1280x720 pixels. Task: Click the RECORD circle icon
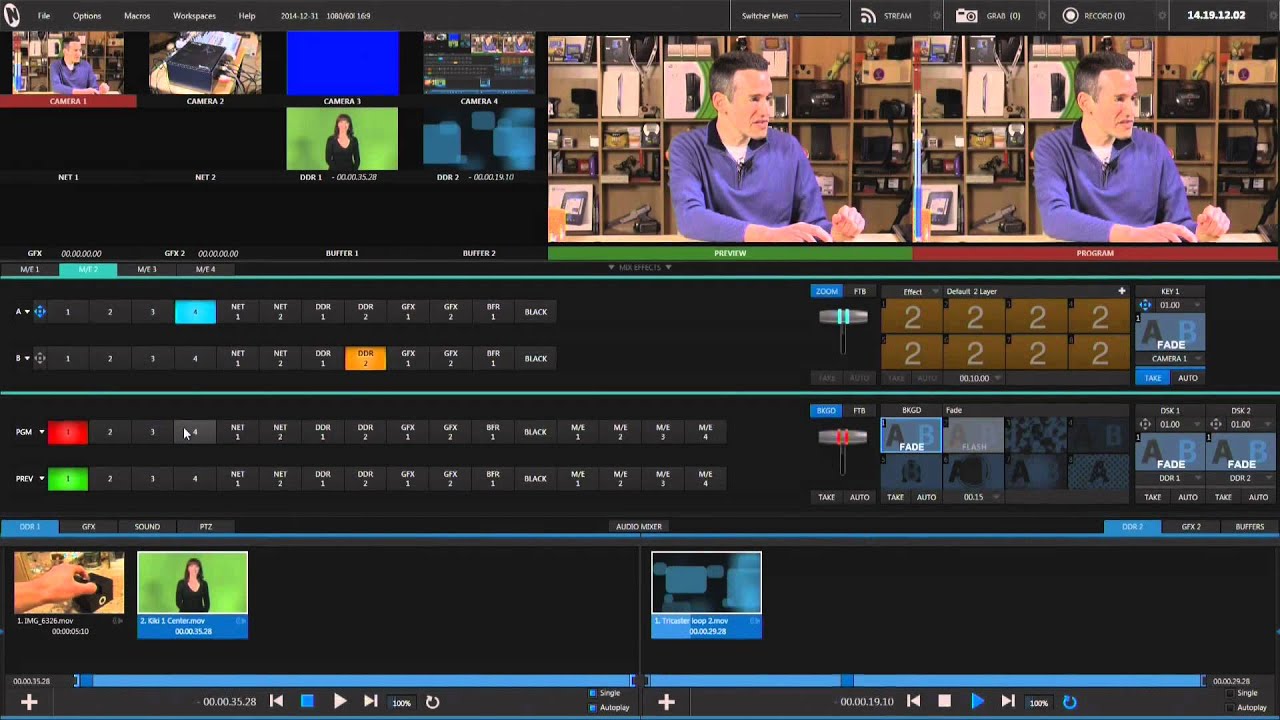(1070, 16)
